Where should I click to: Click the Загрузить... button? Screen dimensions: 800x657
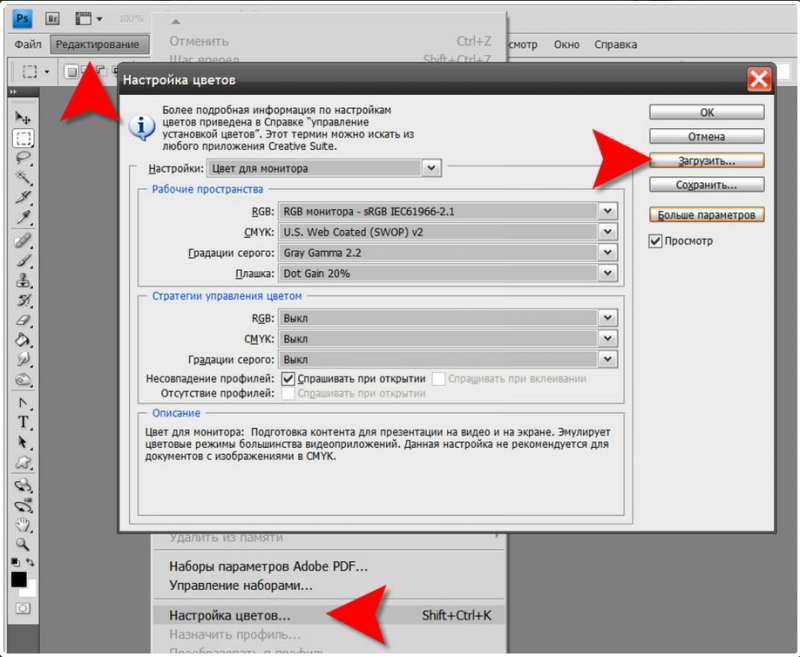[707, 161]
